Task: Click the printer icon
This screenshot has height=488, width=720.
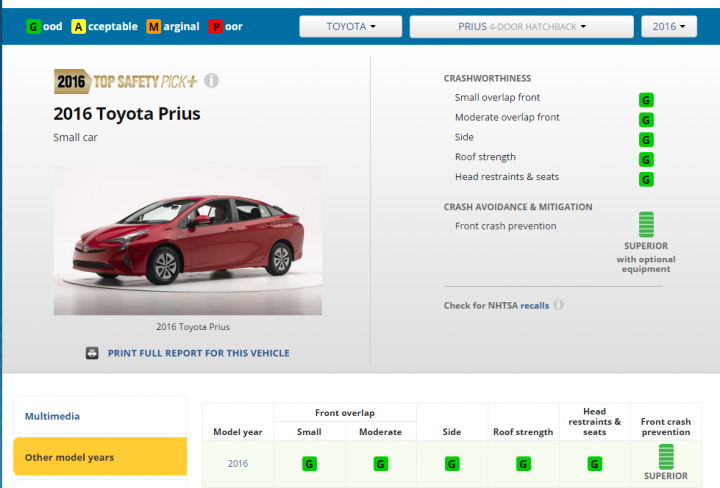Action: (x=92, y=353)
